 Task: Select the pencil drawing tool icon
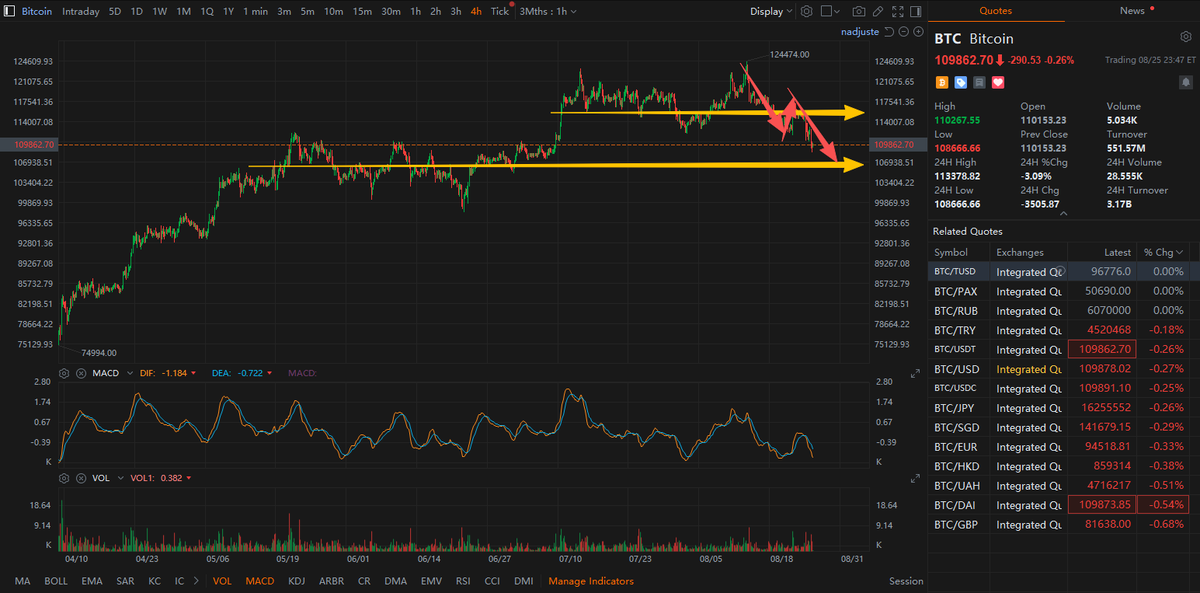[878, 12]
